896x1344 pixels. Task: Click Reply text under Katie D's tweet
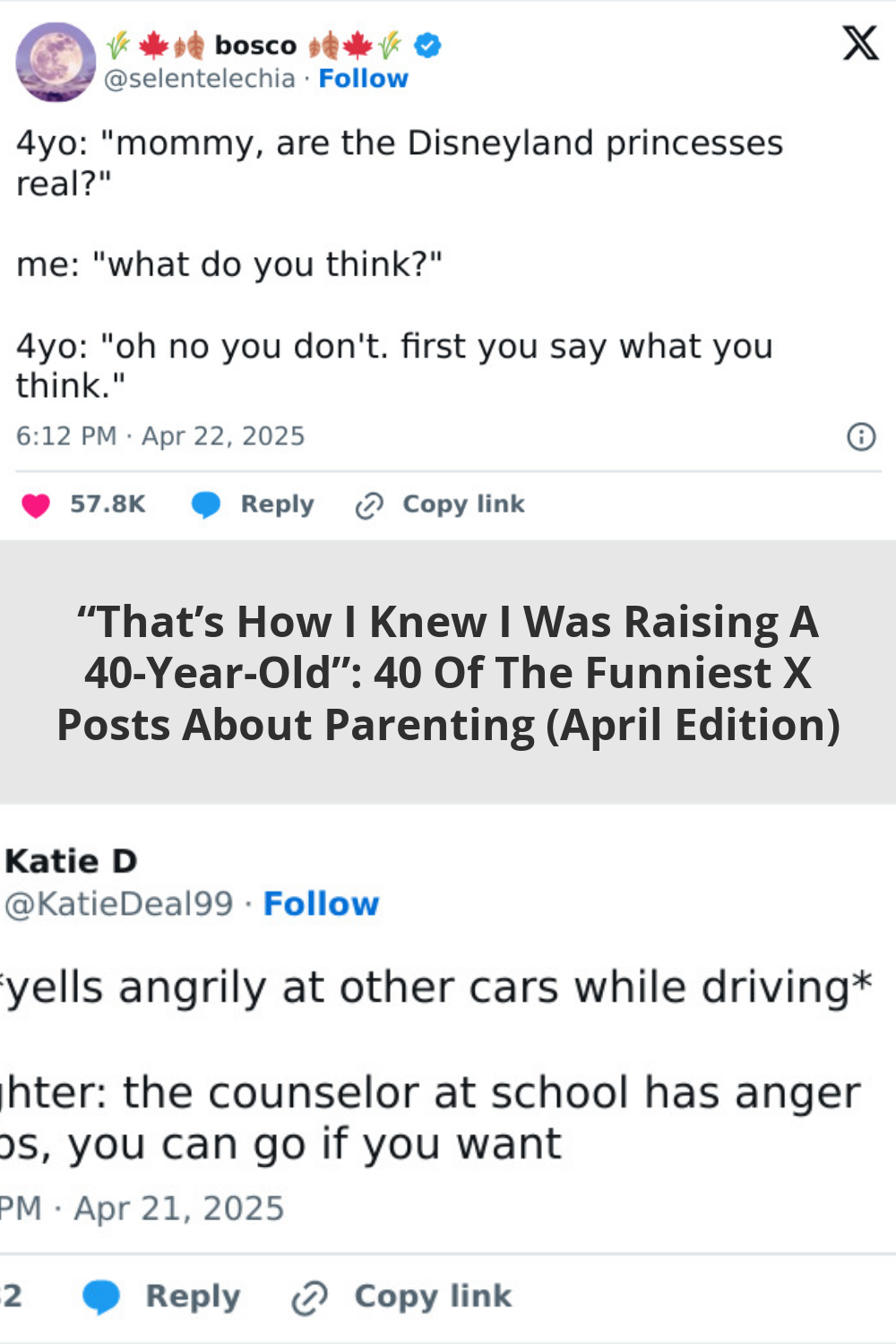coord(193,1297)
